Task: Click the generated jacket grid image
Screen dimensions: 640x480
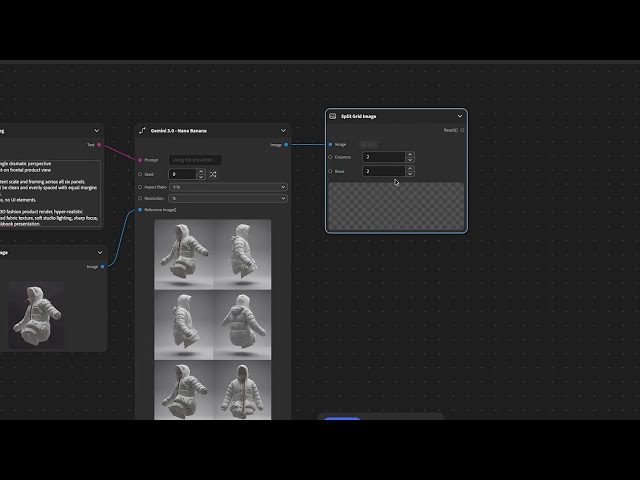Action: pyautogui.click(x=213, y=319)
